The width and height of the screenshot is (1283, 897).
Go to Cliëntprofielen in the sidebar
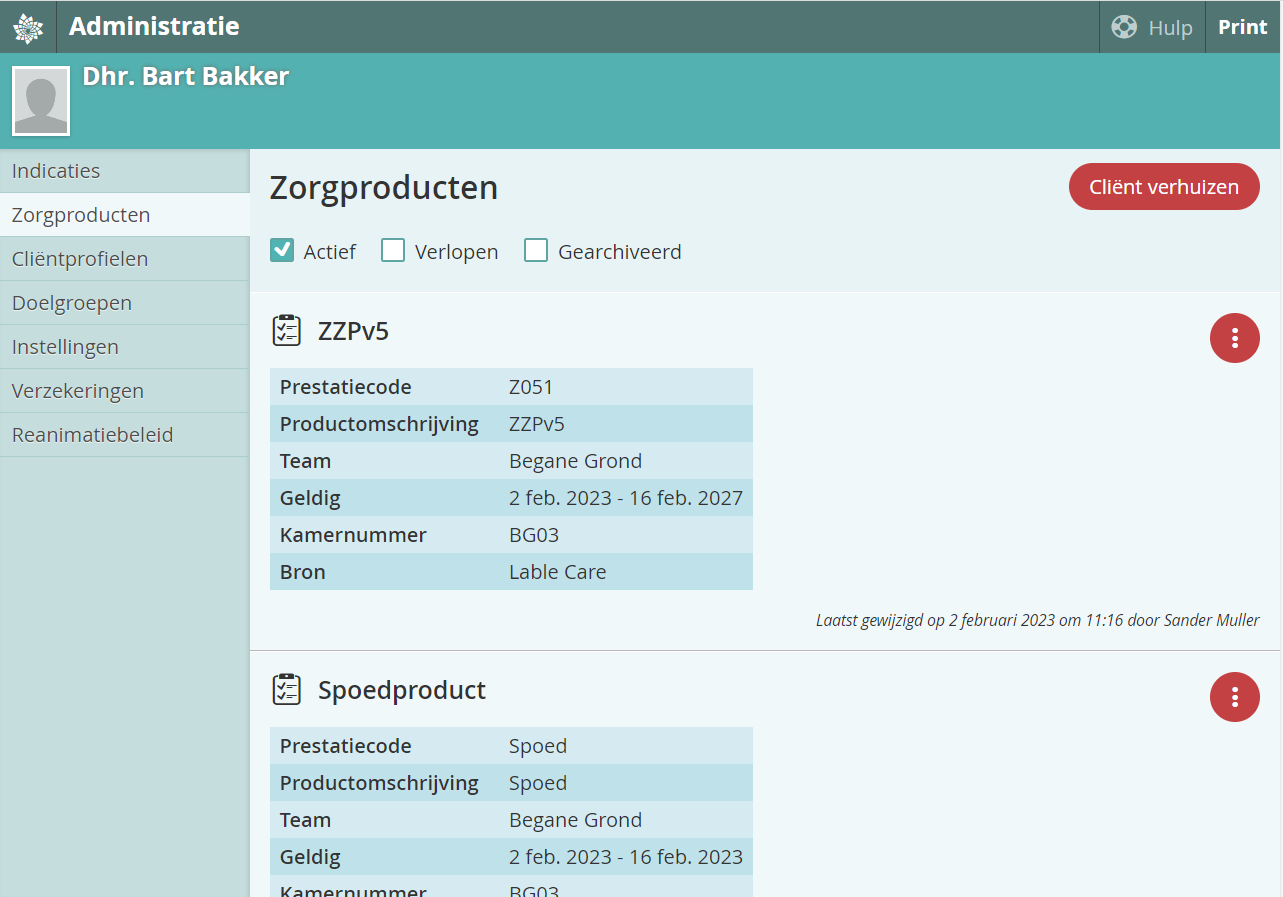click(x=80, y=259)
